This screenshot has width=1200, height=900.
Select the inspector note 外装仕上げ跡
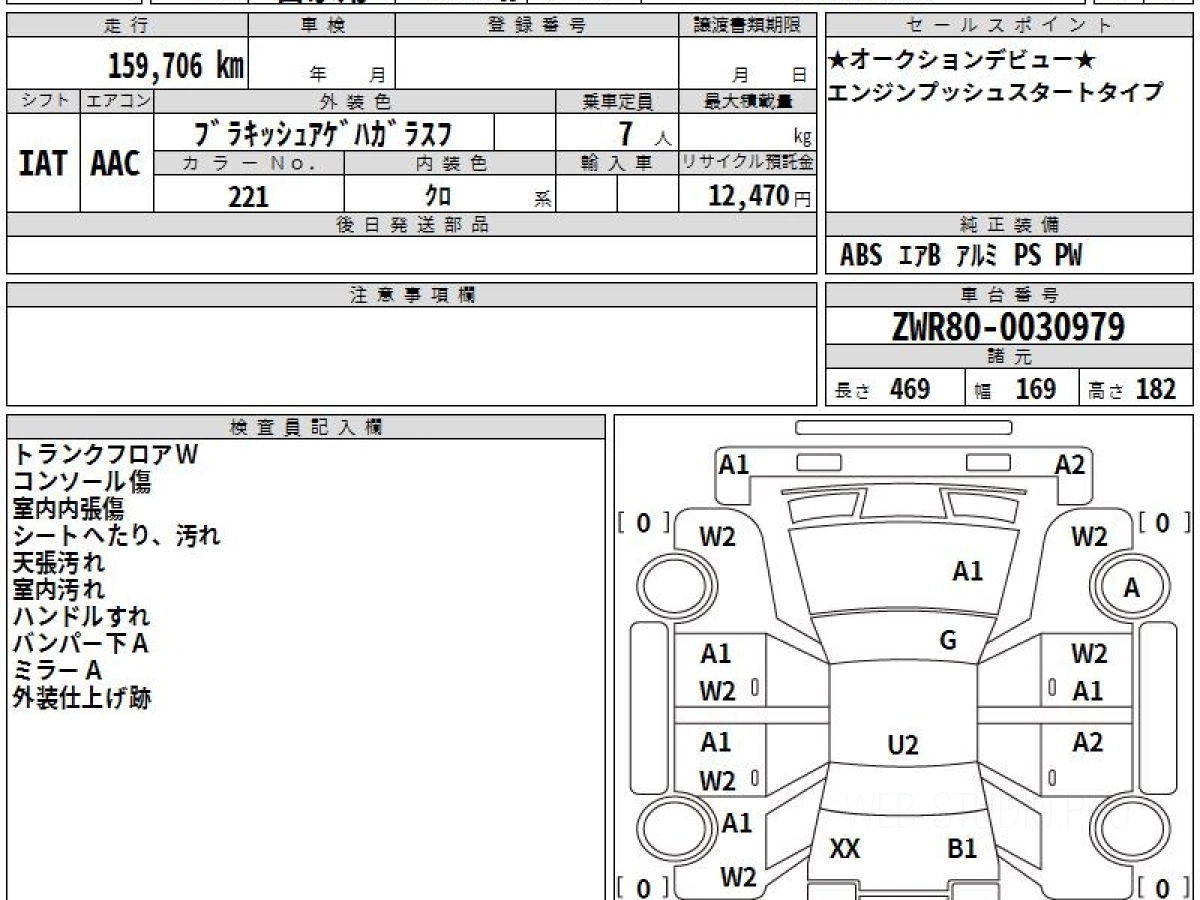pyautogui.click(x=82, y=697)
